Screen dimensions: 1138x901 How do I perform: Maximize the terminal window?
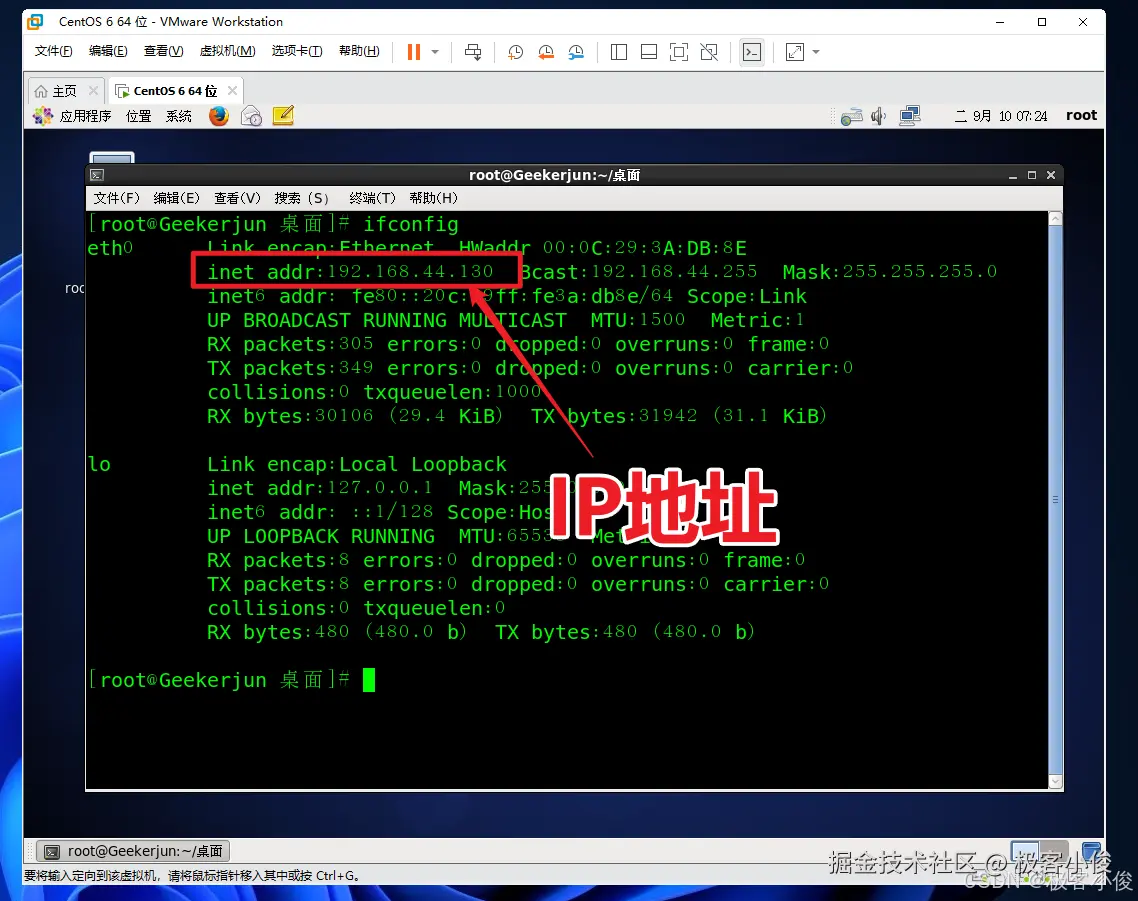[x=1031, y=176]
